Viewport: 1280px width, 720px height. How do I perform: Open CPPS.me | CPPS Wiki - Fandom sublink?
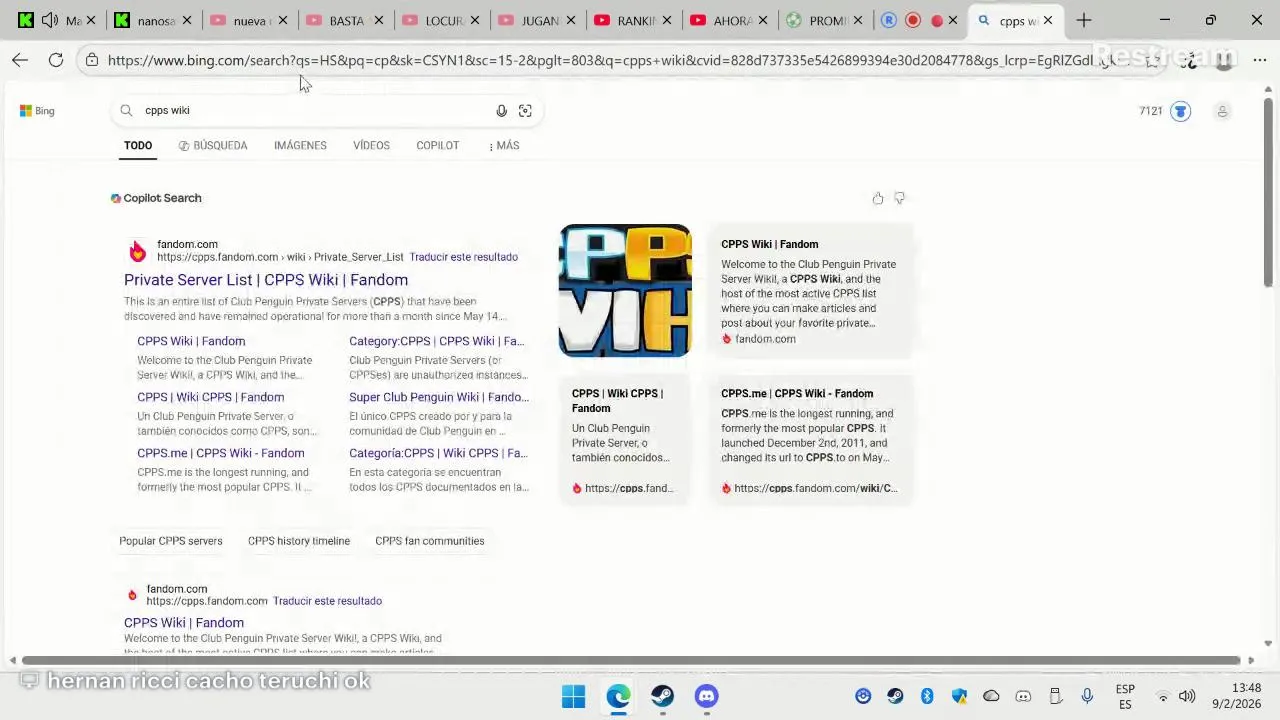pos(221,453)
